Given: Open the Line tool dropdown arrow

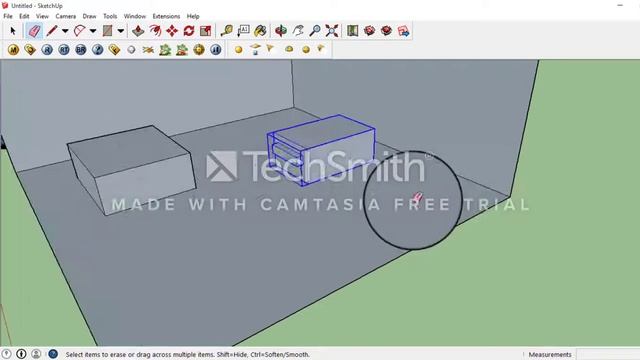Looking at the screenshot, I should click(x=65, y=31).
